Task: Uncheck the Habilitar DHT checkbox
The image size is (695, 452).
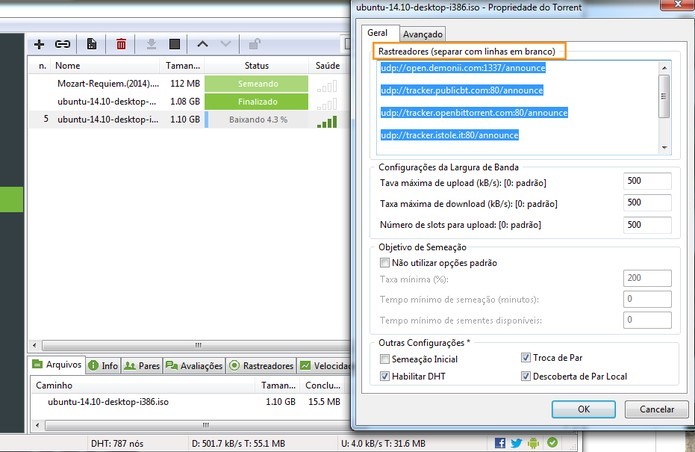Action: [384, 376]
